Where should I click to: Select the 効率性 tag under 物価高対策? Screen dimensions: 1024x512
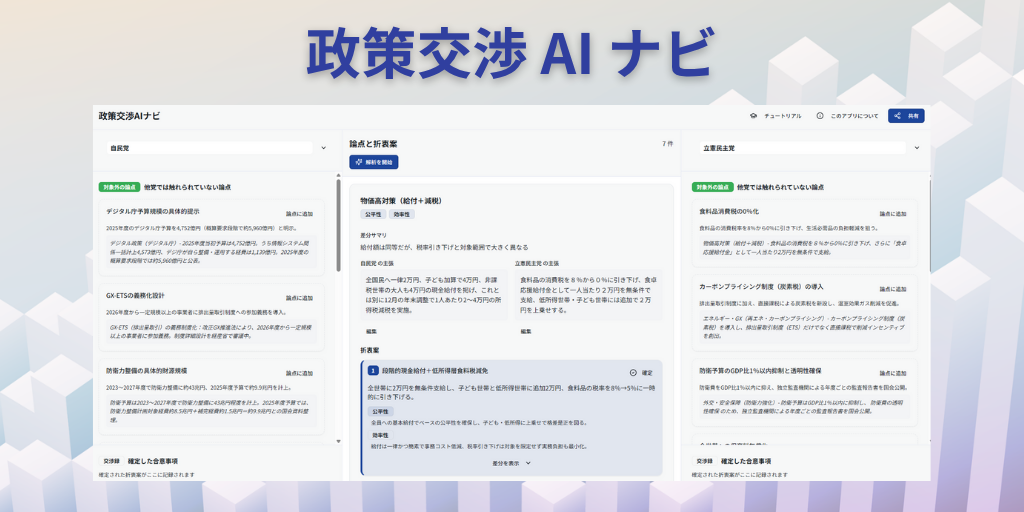pyautogui.click(x=401, y=214)
